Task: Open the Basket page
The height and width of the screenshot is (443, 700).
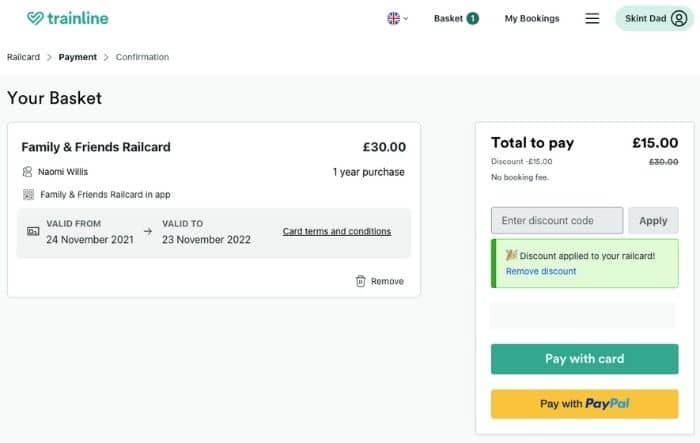Action: coord(448,18)
